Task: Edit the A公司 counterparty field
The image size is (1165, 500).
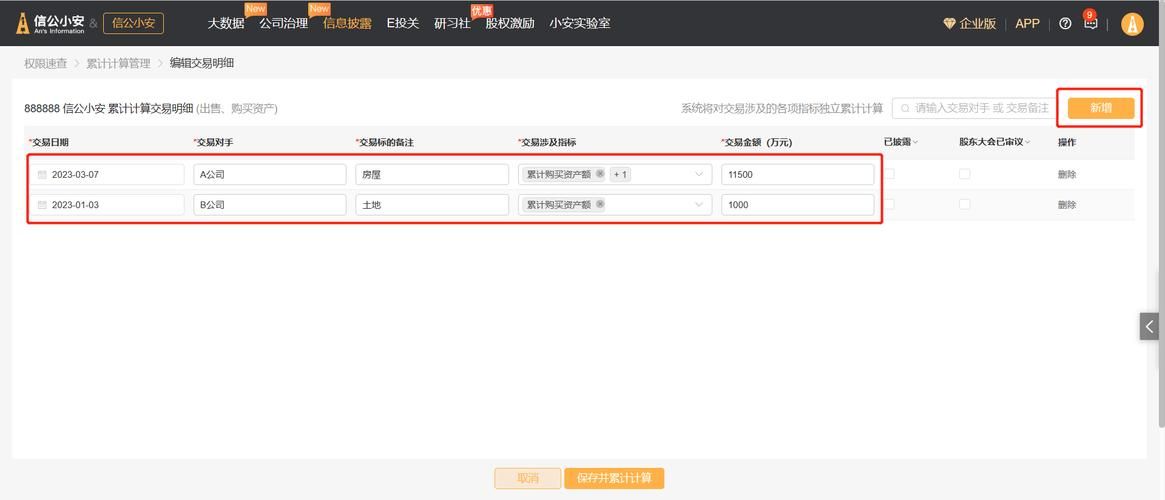Action: coord(270,175)
